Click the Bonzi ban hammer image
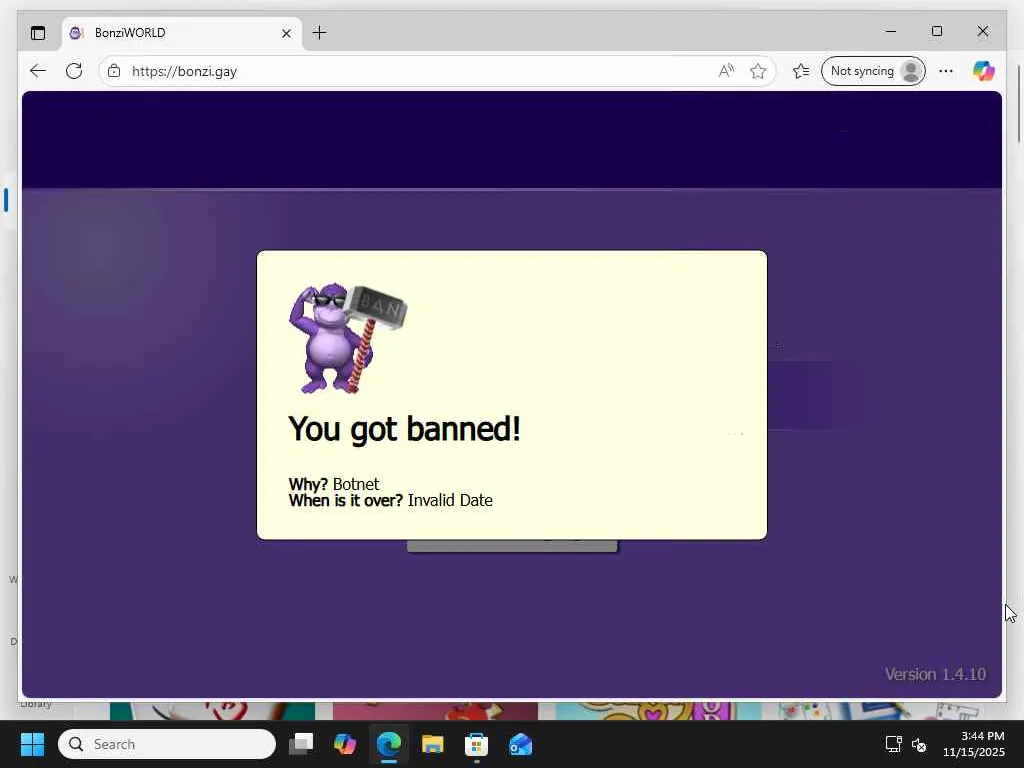The height and width of the screenshot is (768, 1024). pos(347,338)
